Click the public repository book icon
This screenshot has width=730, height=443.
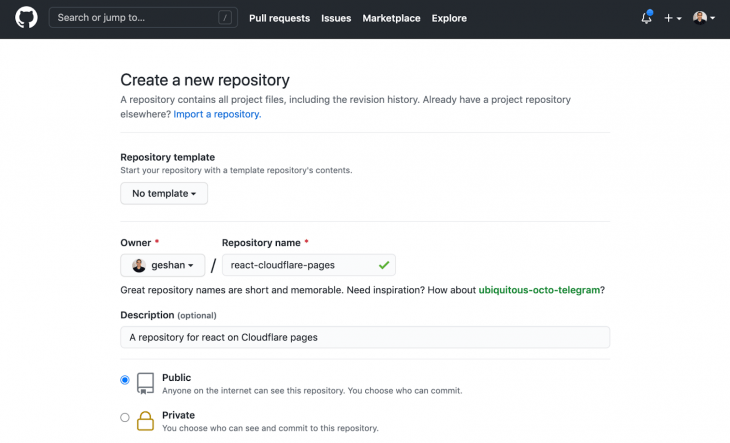point(145,383)
